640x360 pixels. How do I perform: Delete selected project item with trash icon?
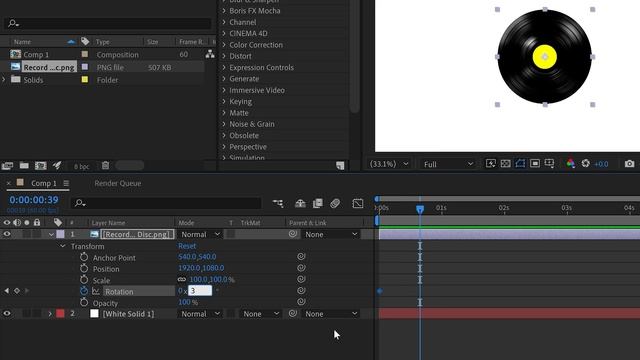[x=105, y=165]
